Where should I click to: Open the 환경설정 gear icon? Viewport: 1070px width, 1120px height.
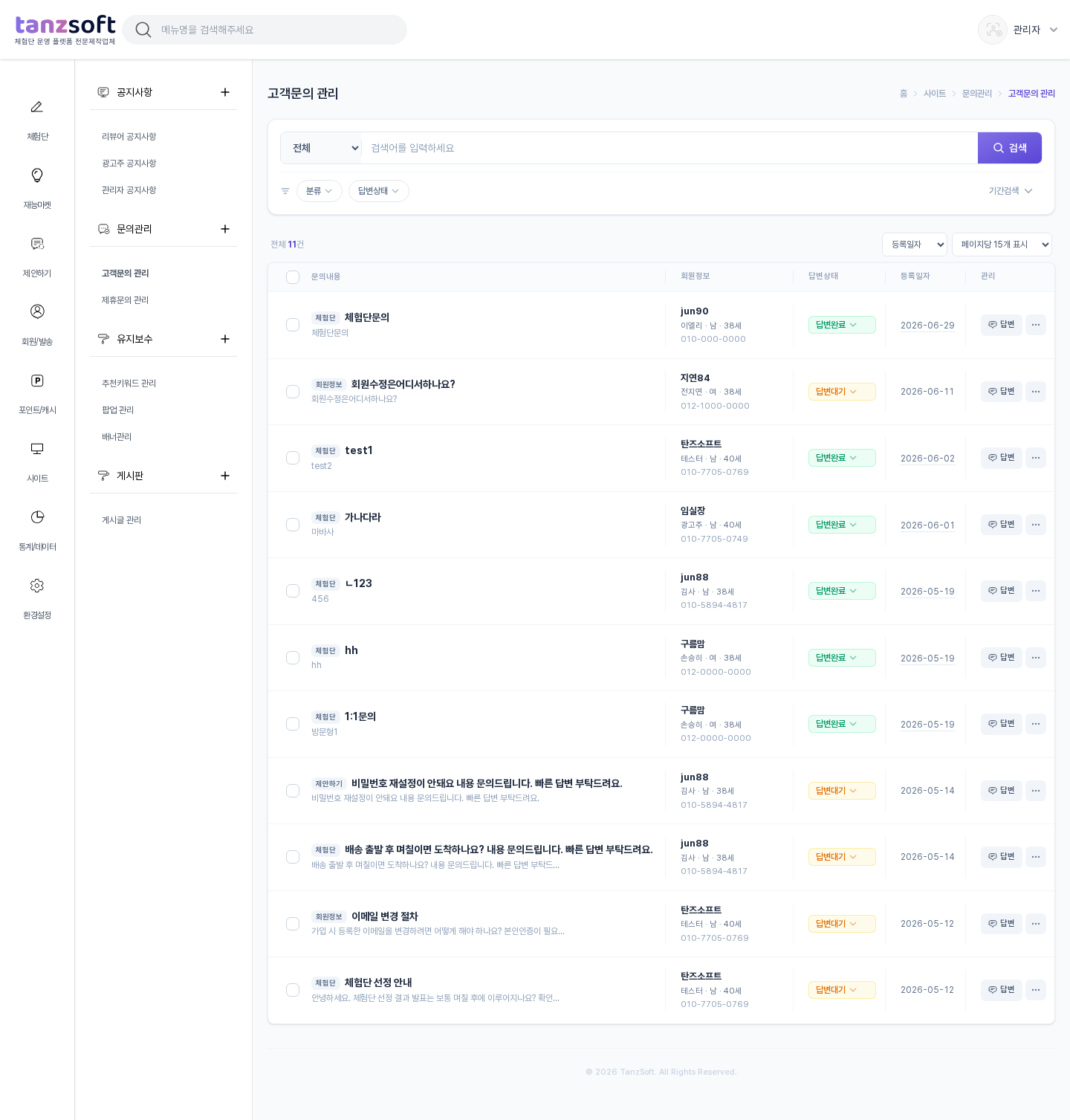(37, 586)
